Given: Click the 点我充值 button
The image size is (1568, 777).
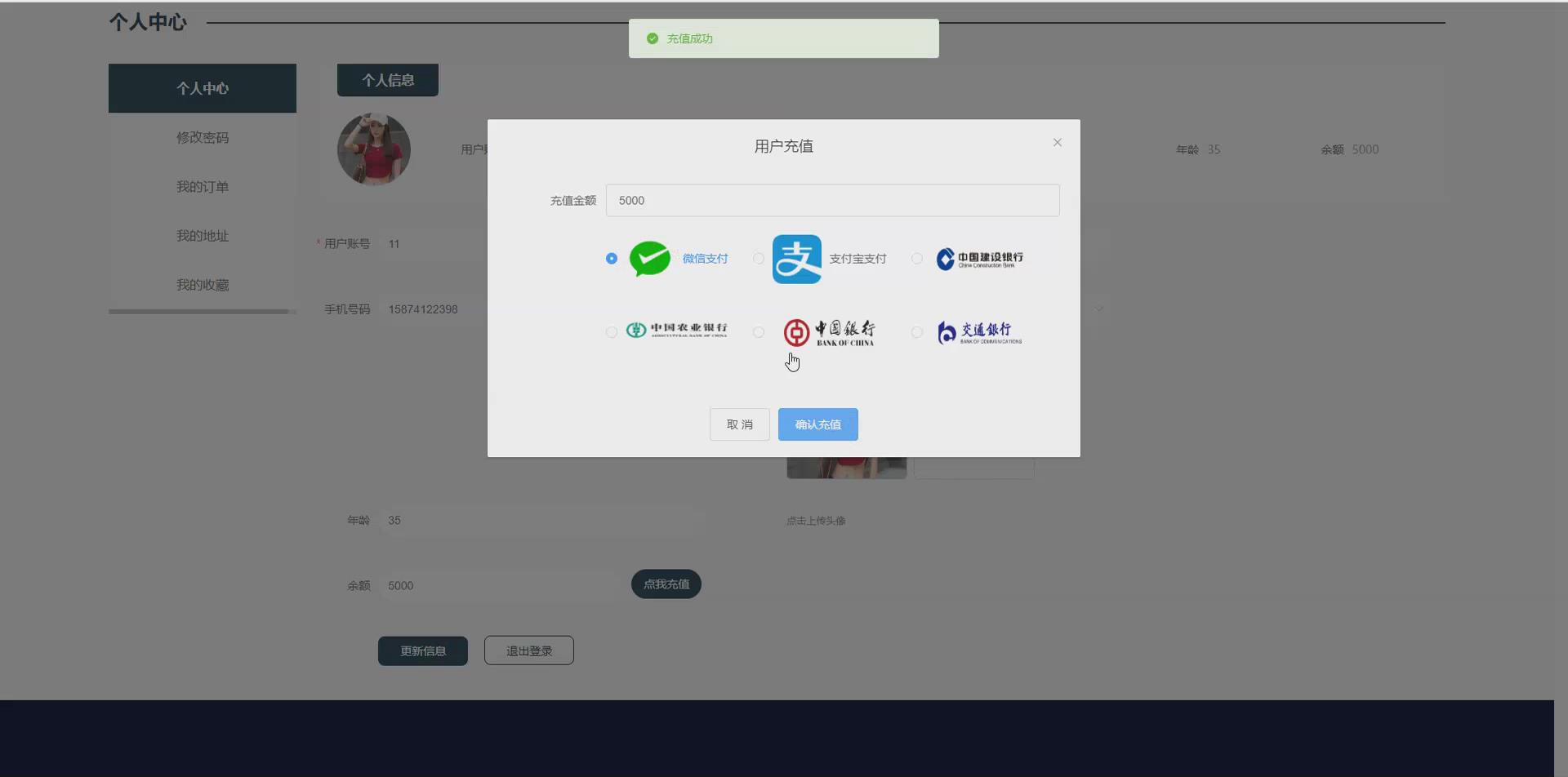Looking at the screenshot, I should click(x=666, y=584).
